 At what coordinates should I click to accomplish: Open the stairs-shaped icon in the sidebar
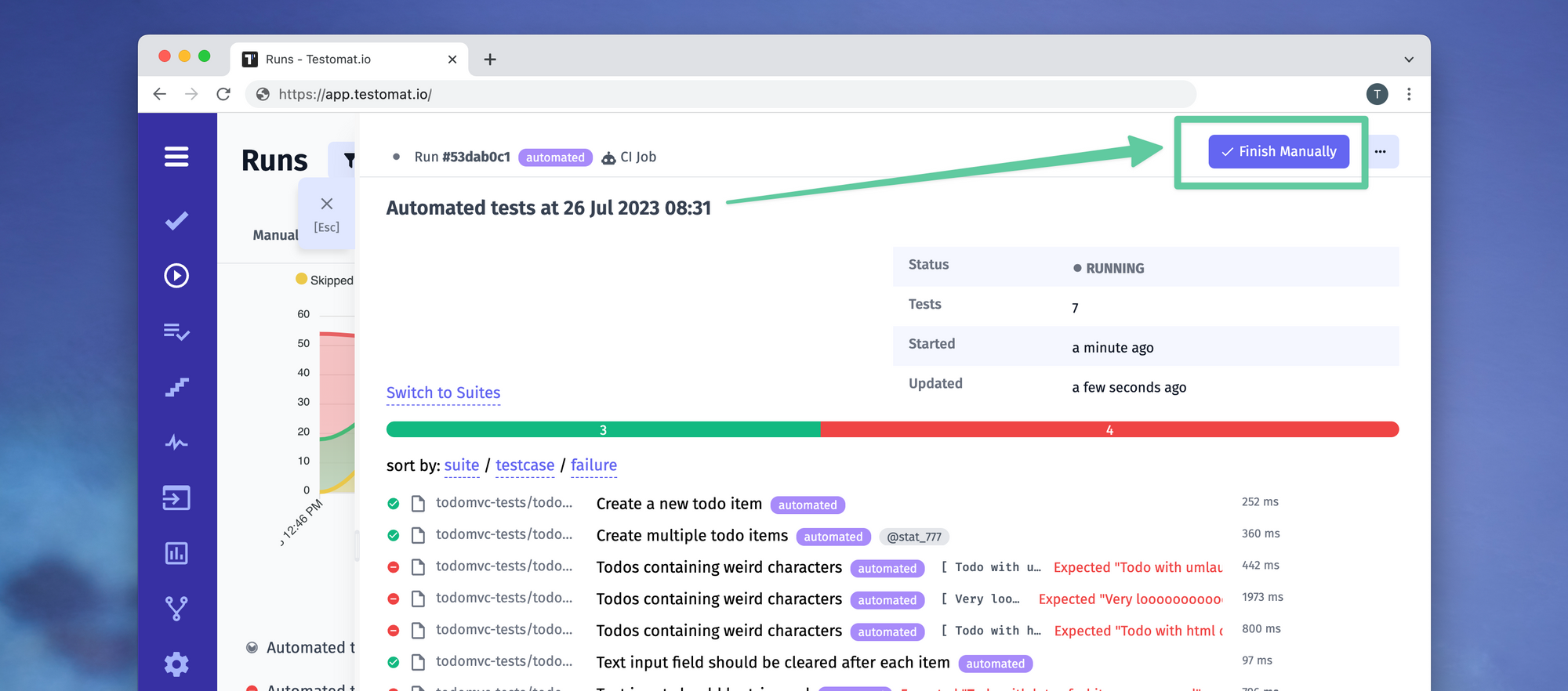[176, 387]
